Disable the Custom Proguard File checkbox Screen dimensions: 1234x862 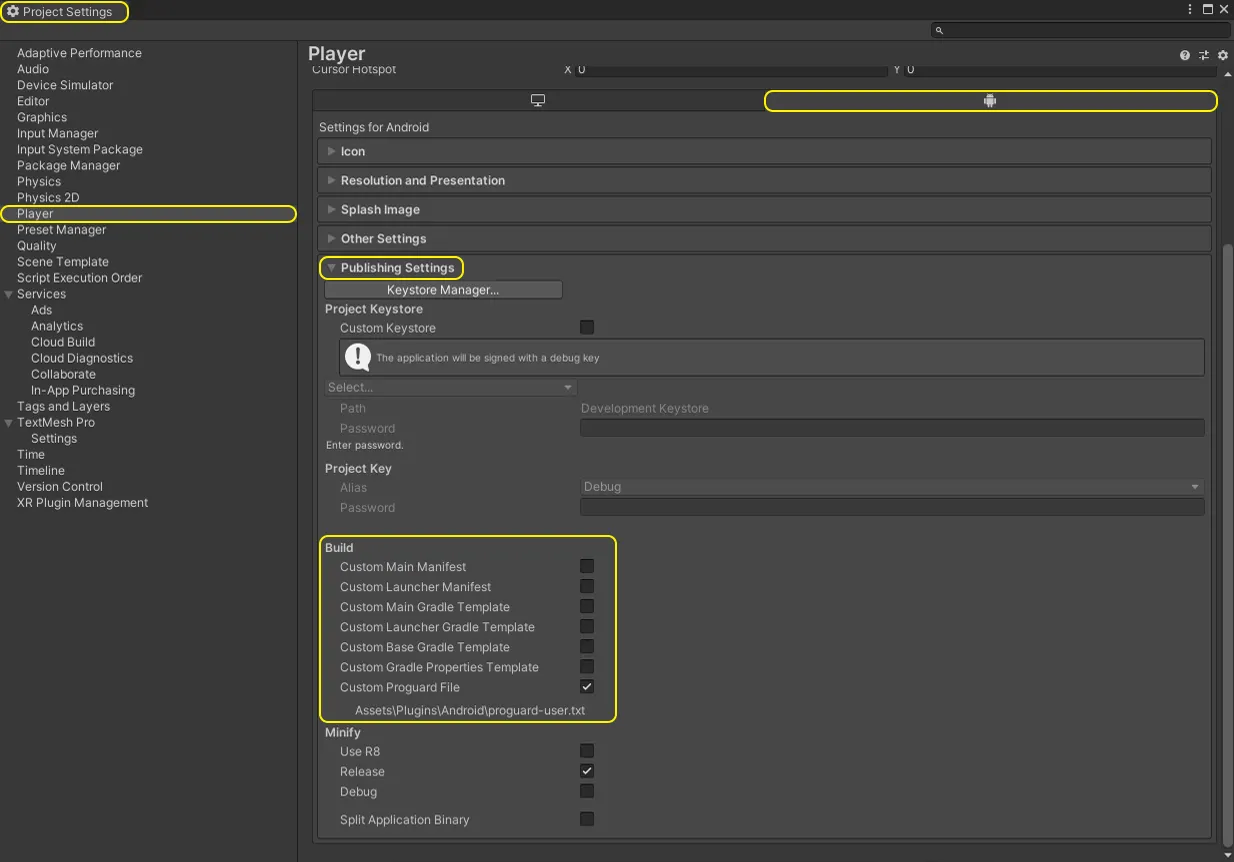point(587,686)
